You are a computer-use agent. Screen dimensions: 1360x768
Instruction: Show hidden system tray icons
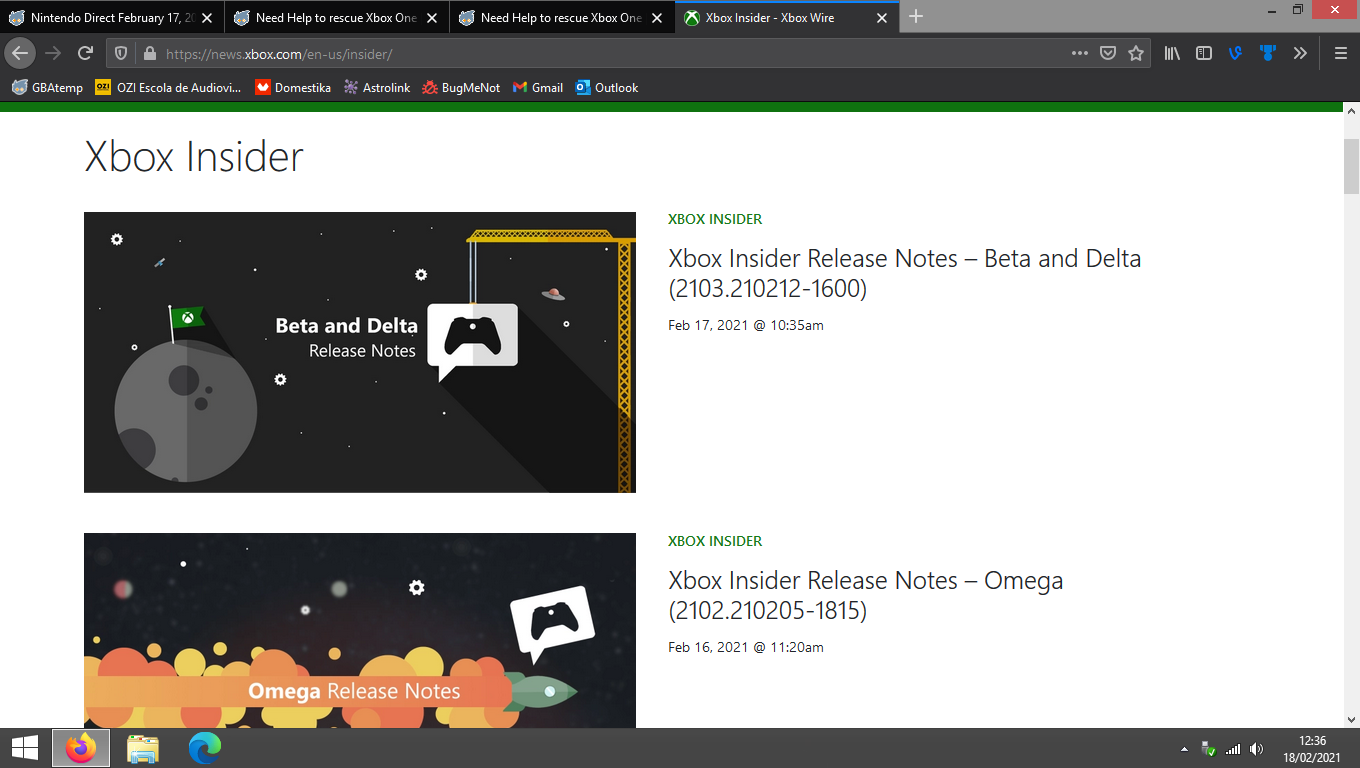click(x=1185, y=749)
